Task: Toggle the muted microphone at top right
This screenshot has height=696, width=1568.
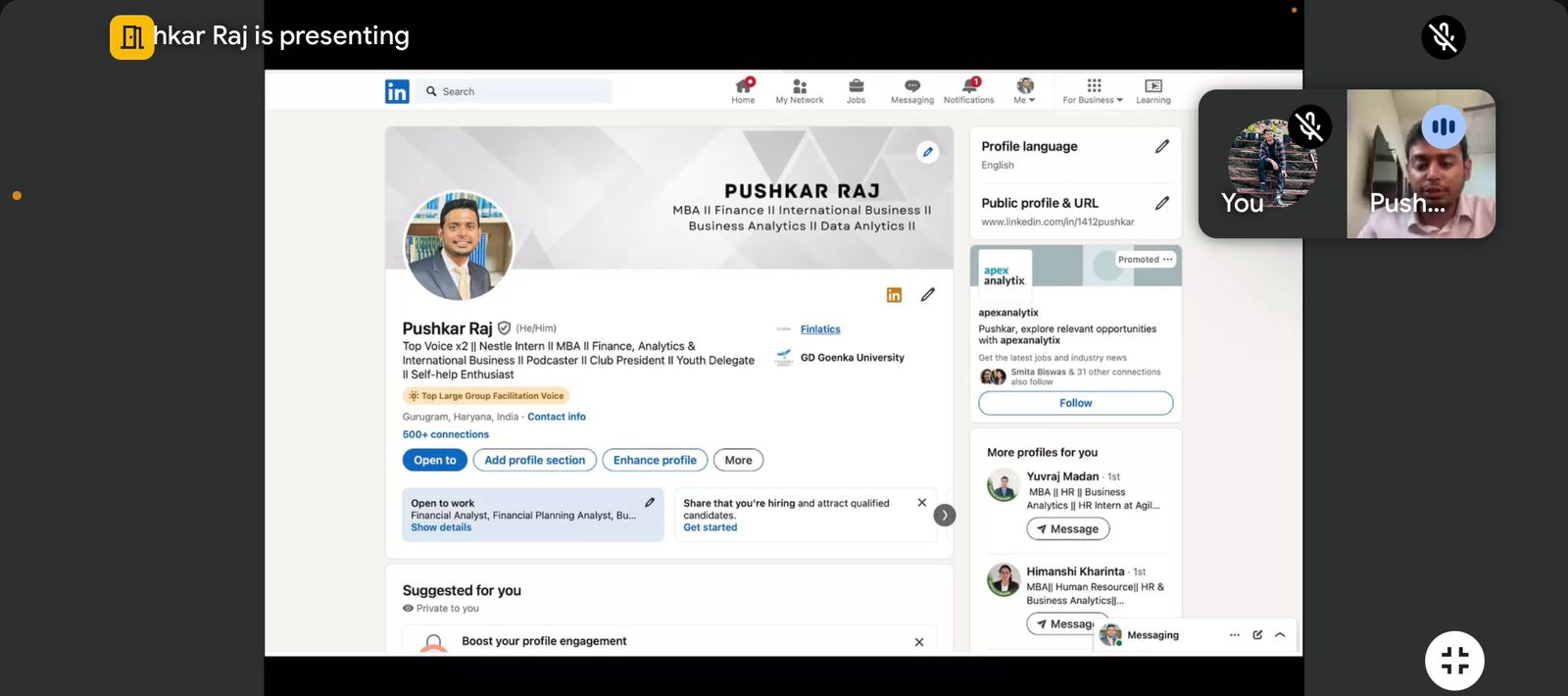Action: [x=1443, y=37]
